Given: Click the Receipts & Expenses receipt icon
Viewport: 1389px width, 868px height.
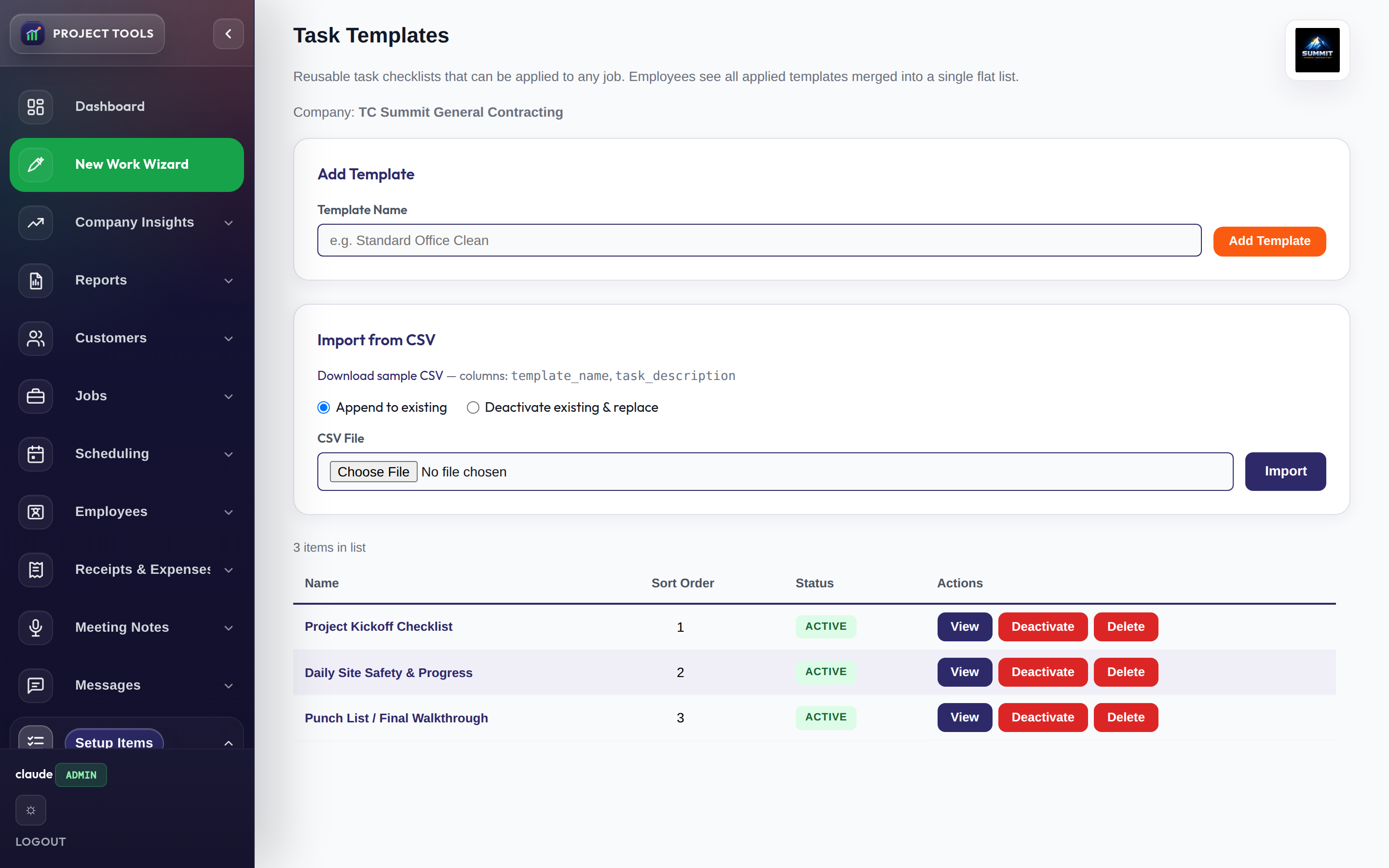Looking at the screenshot, I should (x=36, y=570).
